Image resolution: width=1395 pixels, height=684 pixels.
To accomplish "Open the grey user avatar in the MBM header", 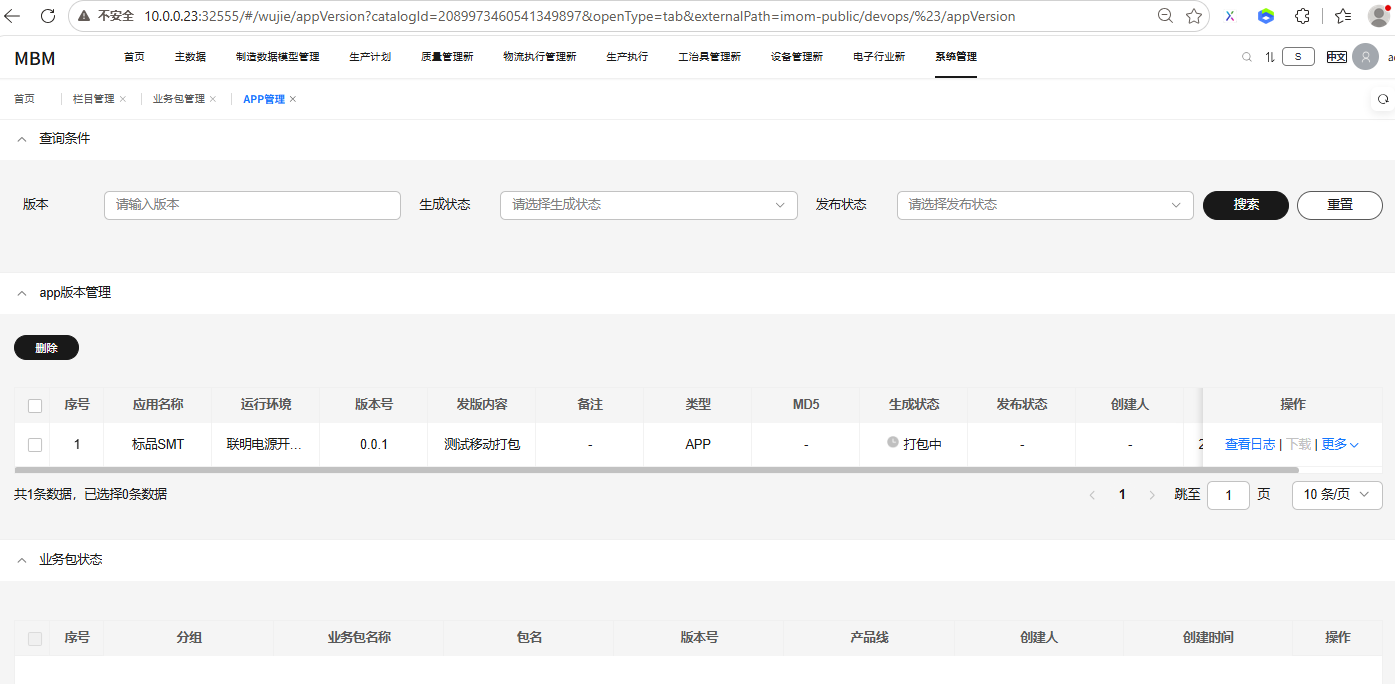I will tap(1365, 57).
